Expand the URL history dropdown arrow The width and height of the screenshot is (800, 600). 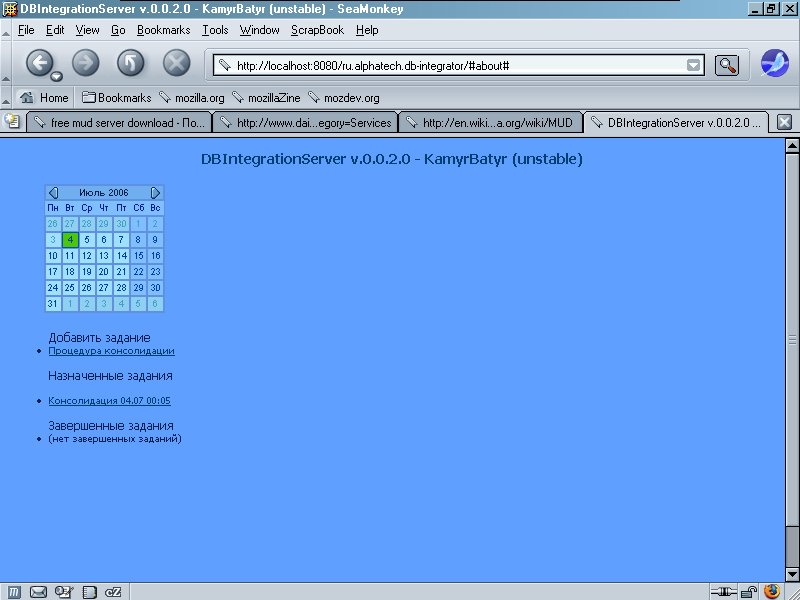tap(693, 65)
